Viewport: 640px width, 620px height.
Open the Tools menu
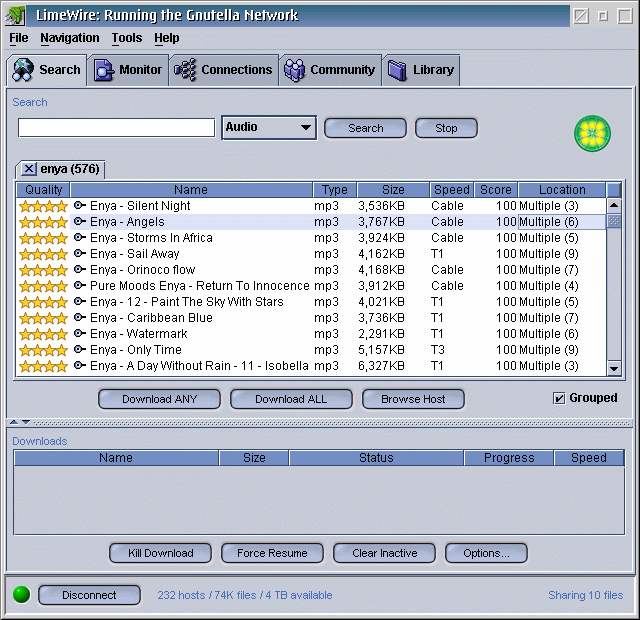127,38
